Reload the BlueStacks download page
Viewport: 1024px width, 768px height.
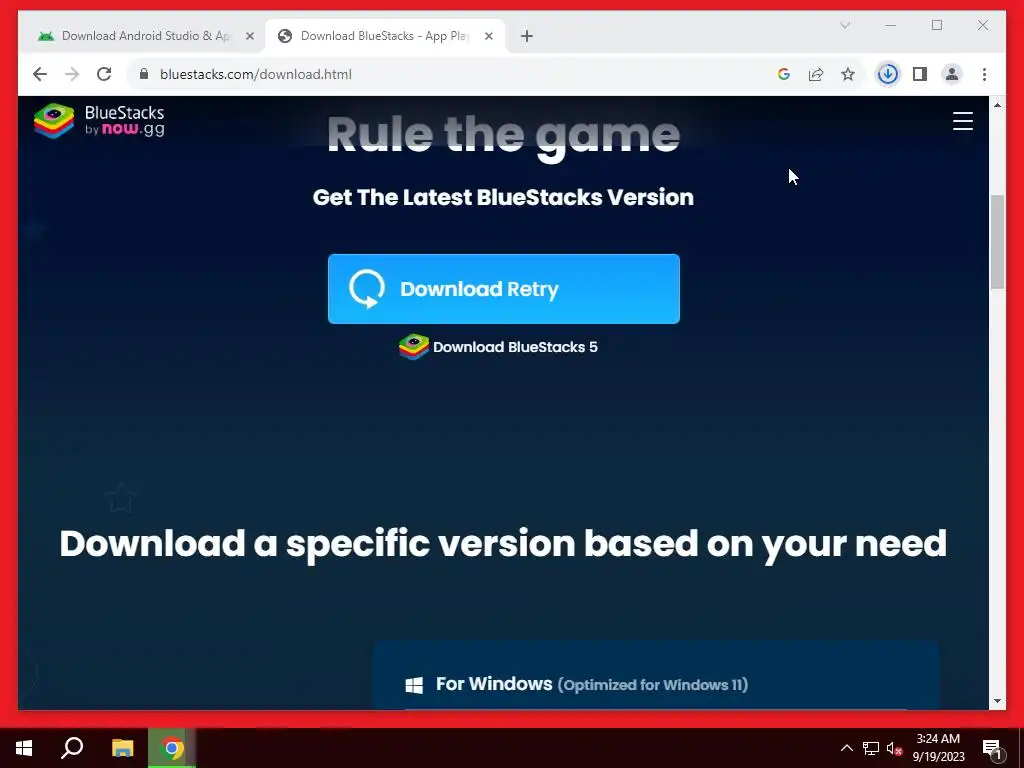click(x=104, y=74)
